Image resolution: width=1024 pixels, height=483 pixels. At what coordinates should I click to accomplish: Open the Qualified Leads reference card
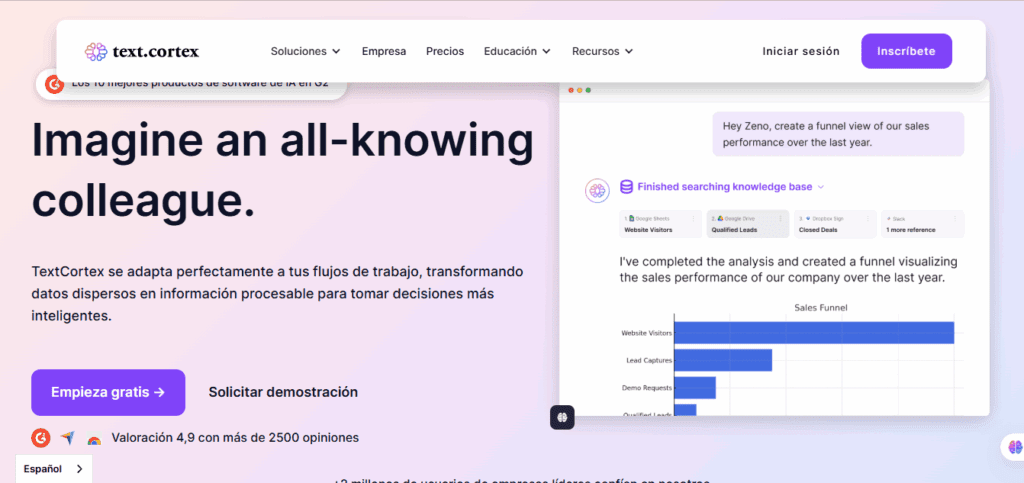(x=748, y=223)
